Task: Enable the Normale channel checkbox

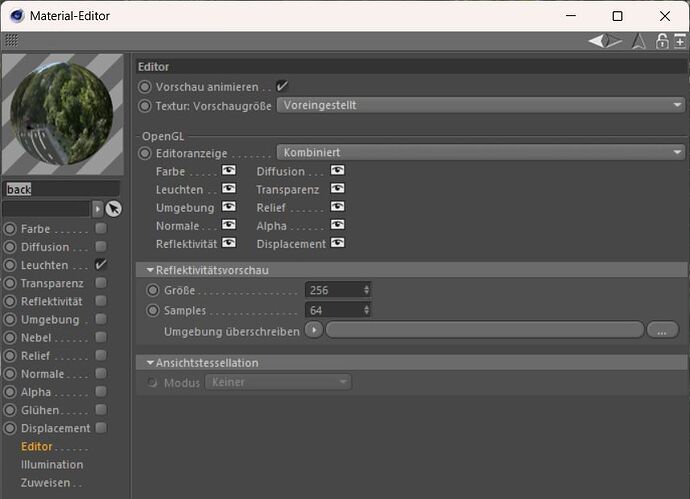Action: coord(101,373)
